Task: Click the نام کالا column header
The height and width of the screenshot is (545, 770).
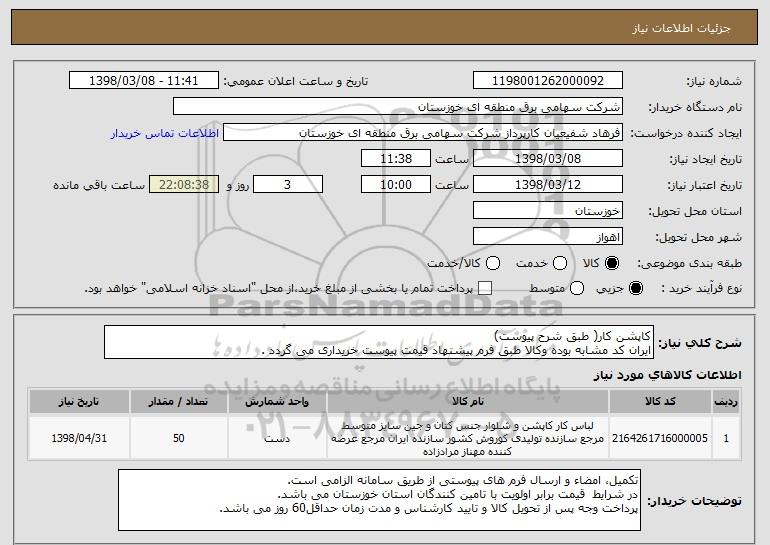Action: (468, 402)
